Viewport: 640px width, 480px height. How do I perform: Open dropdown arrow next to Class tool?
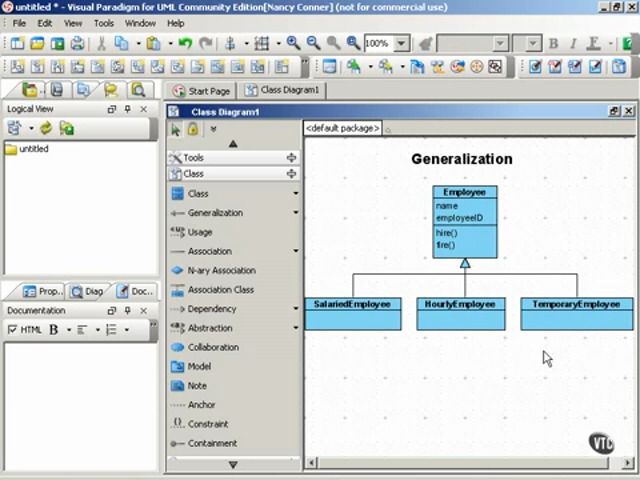pyautogui.click(x=296, y=193)
